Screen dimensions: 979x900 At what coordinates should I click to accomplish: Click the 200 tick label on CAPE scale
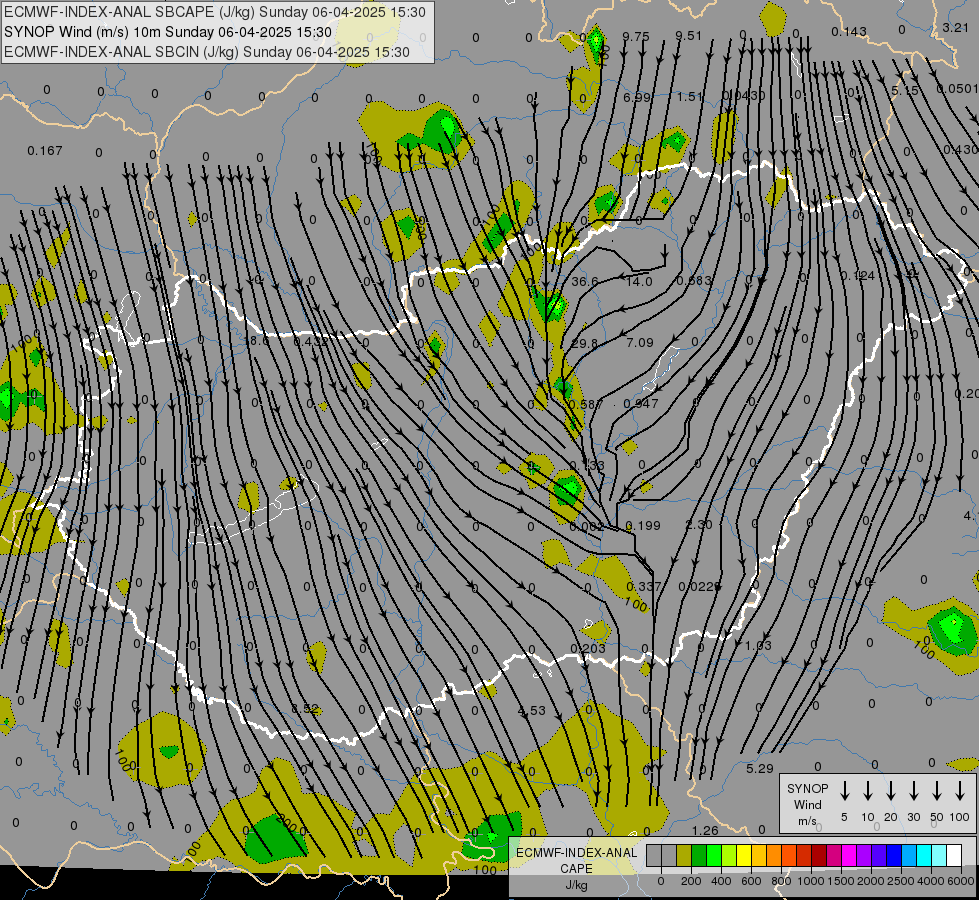pyautogui.click(x=691, y=881)
